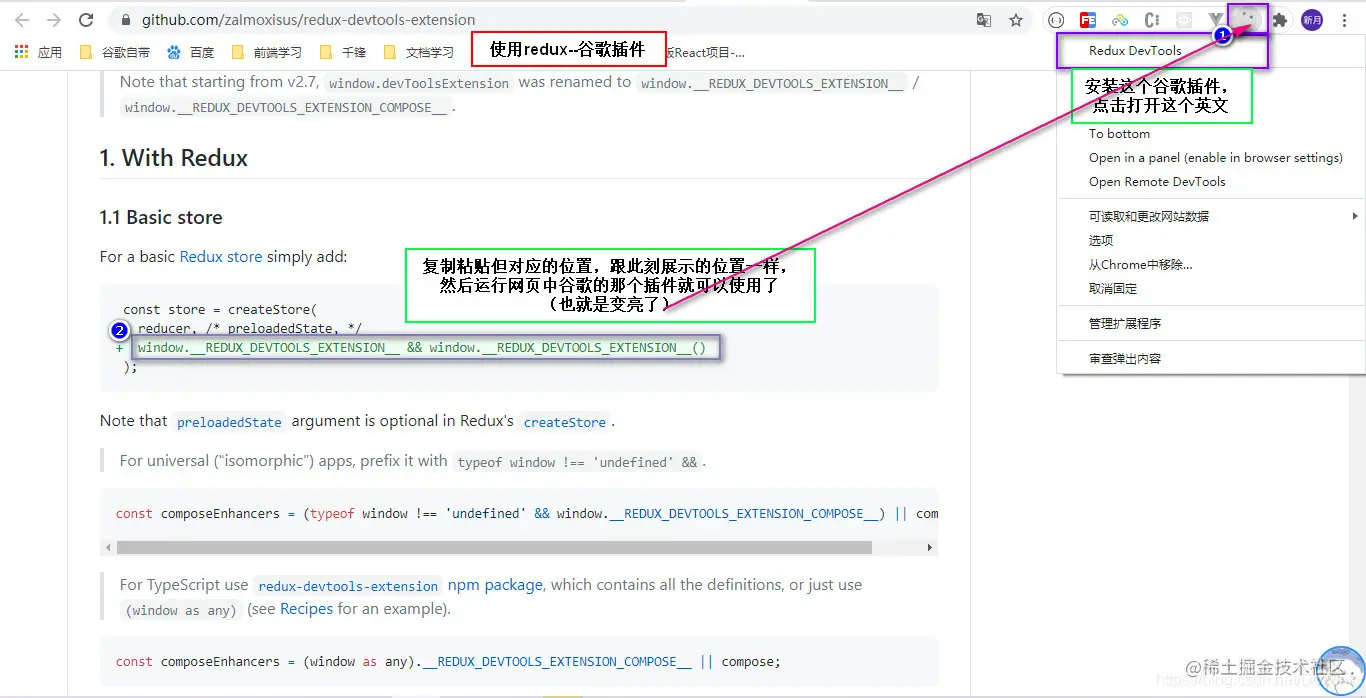Open the Redux DevTools extension icon

1247,19
